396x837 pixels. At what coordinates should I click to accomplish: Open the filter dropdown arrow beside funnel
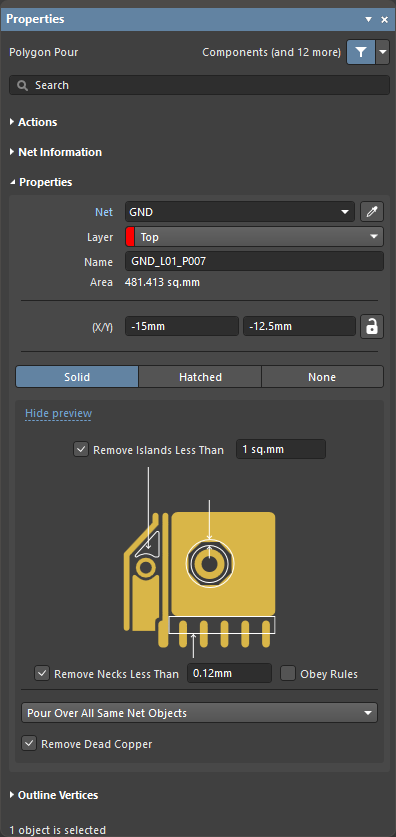pyautogui.click(x=383, y=52)
